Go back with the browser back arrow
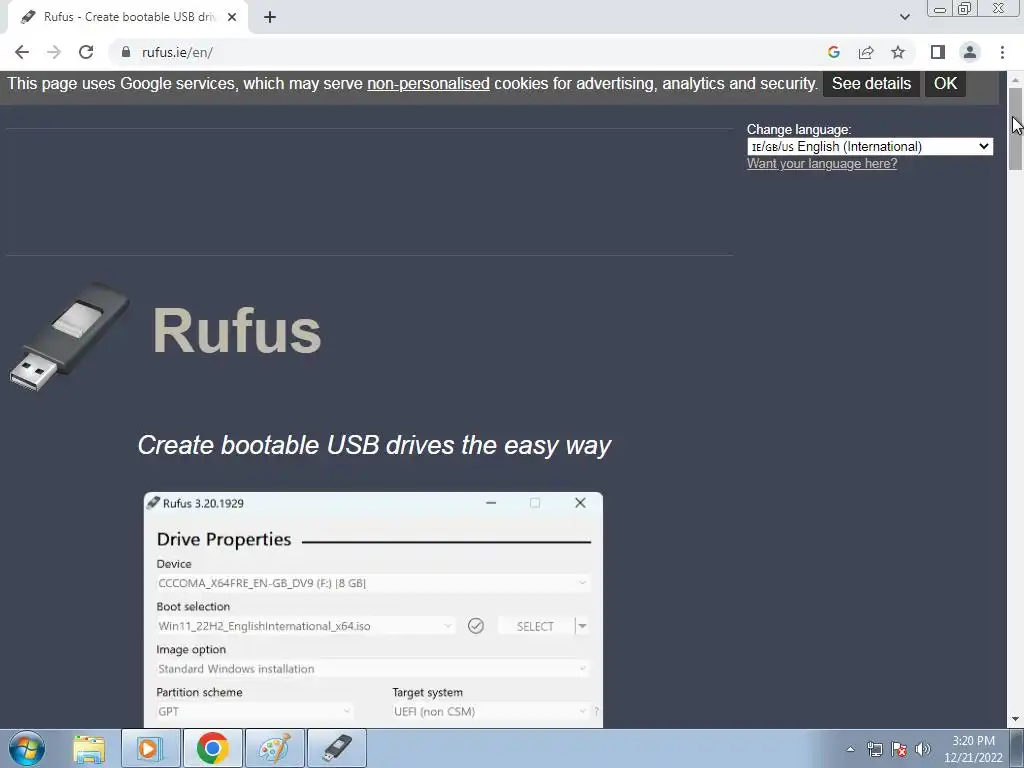 (22, 52)
